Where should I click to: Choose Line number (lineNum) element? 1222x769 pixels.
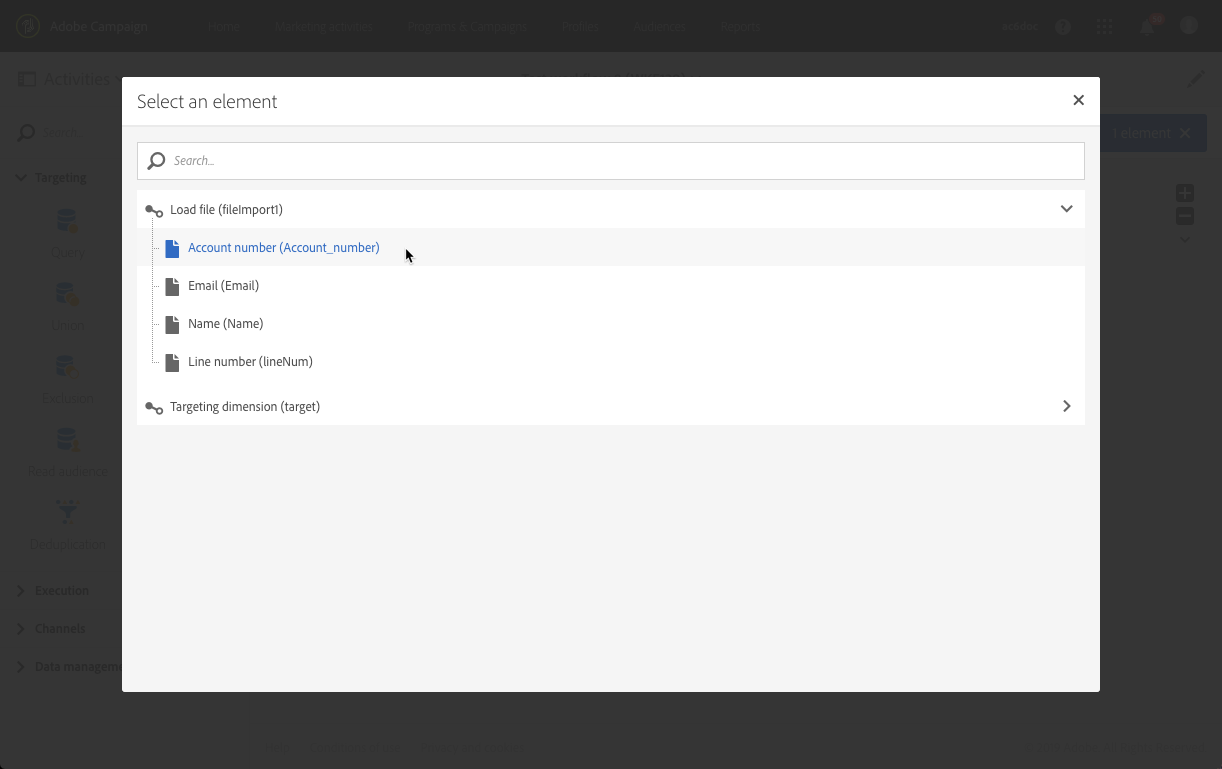(x=250, y=362)
